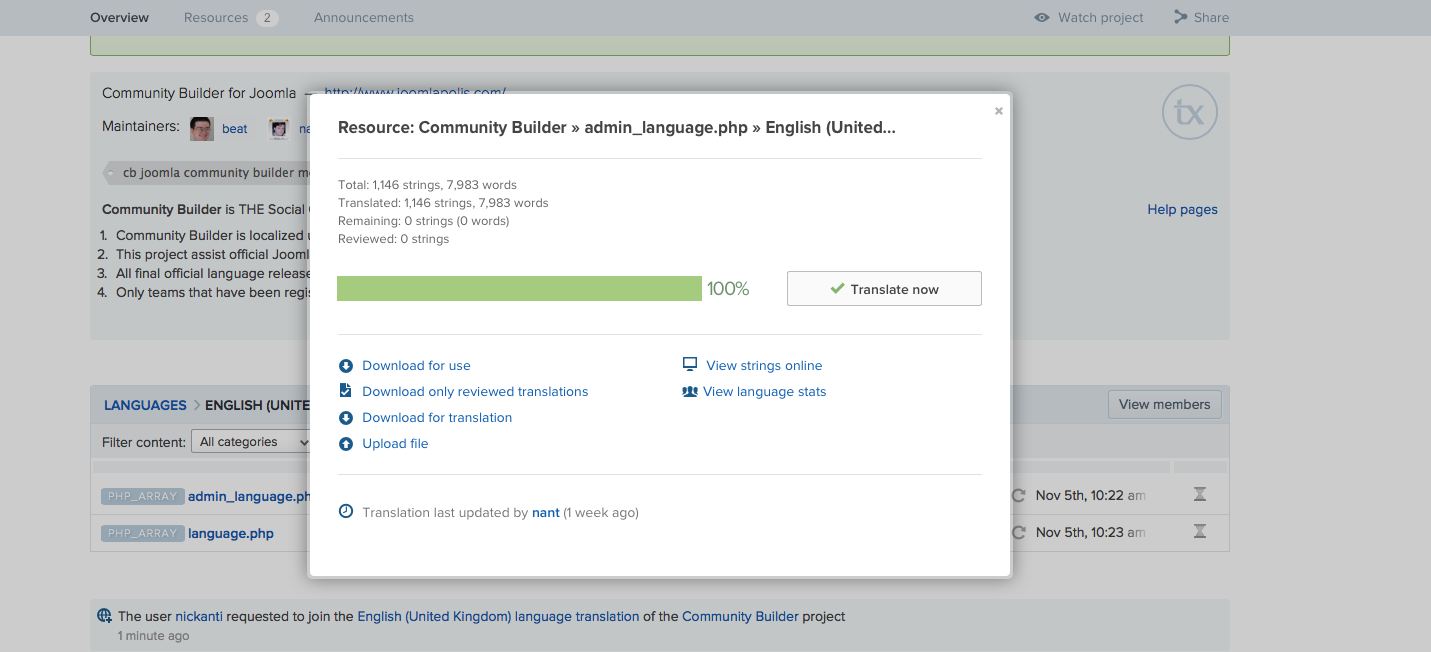Close the resource dialog with the X

[998, 111]
